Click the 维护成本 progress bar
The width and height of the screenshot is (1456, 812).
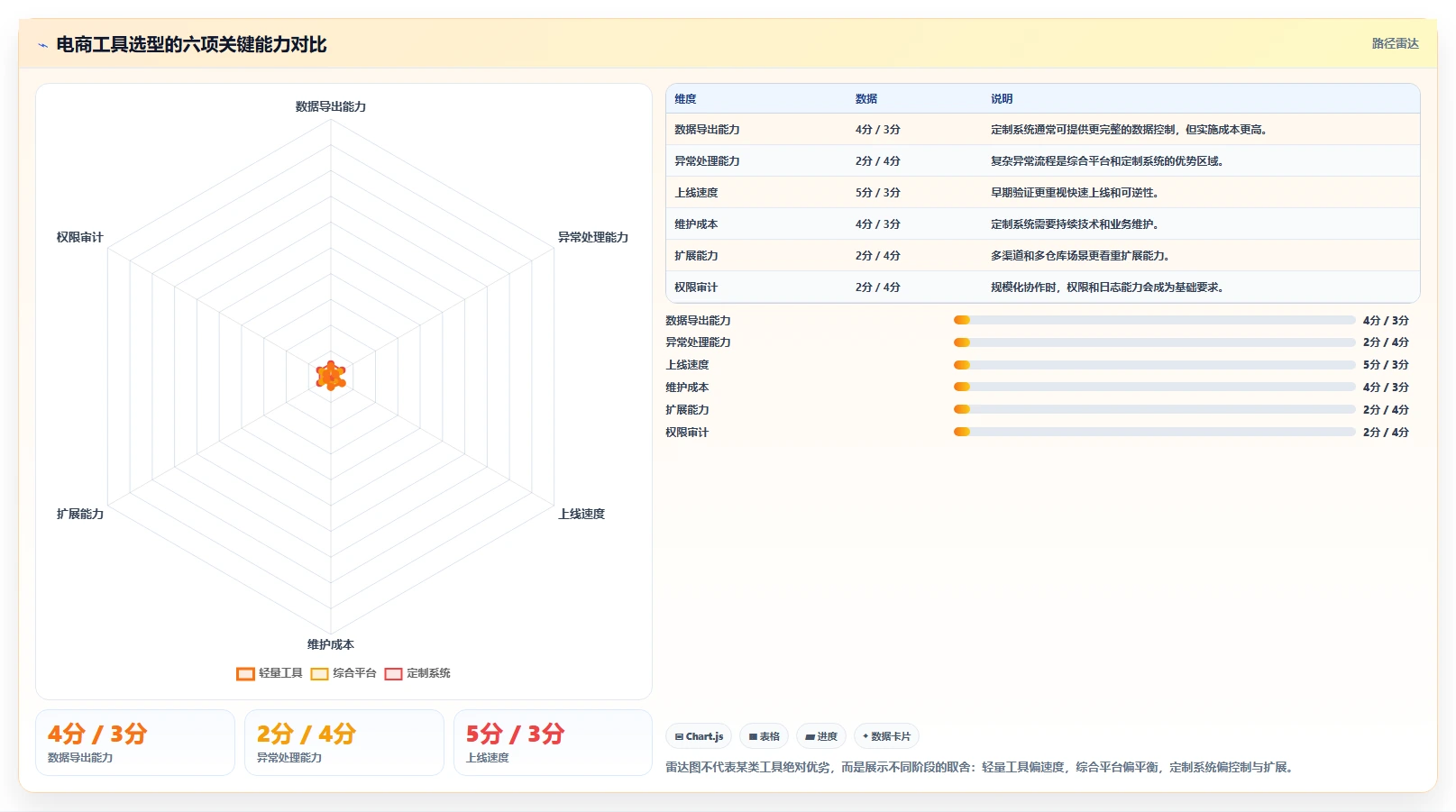[1155, 387]
